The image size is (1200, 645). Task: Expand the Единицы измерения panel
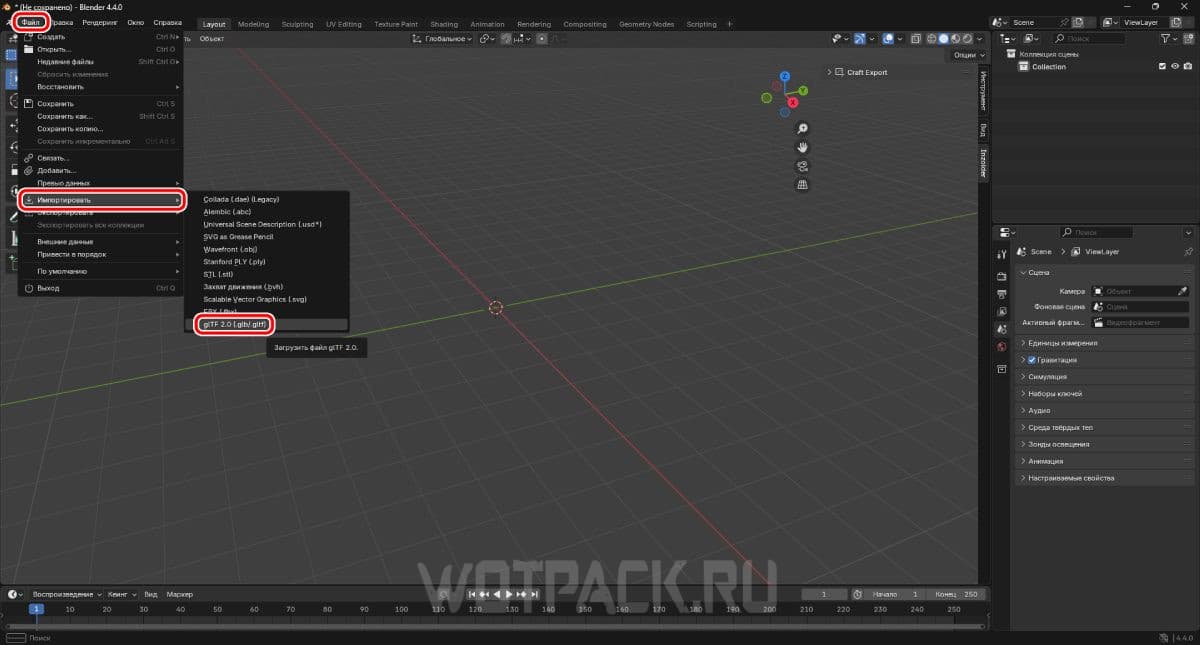(x=1105, y=343)
